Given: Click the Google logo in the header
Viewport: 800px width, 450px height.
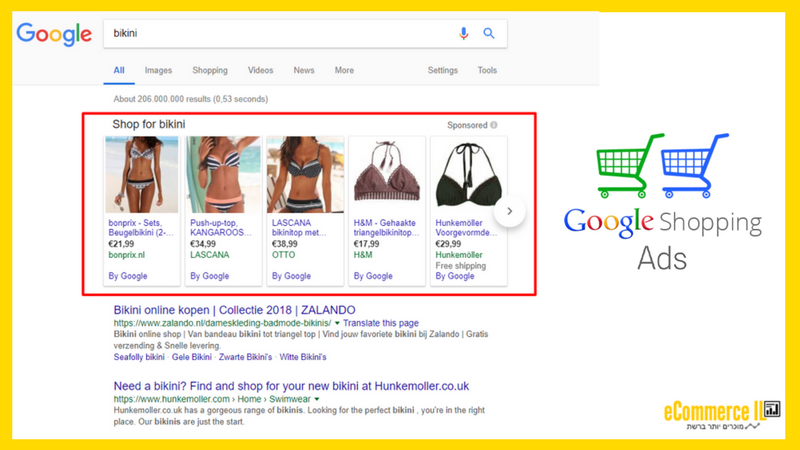Looking at the screenshot, I should 54,34.
